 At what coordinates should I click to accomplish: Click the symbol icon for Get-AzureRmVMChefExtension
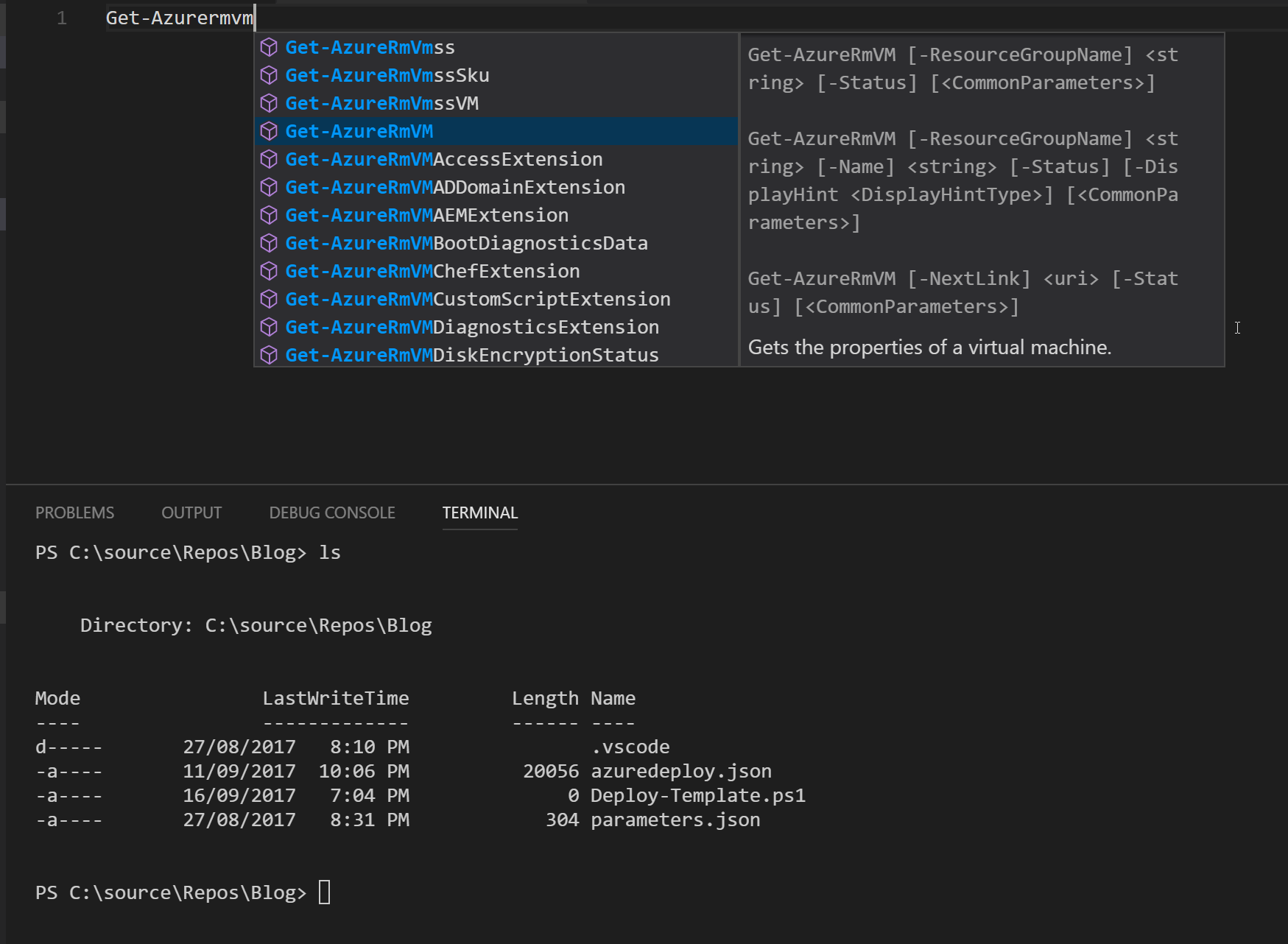[270, 271]
